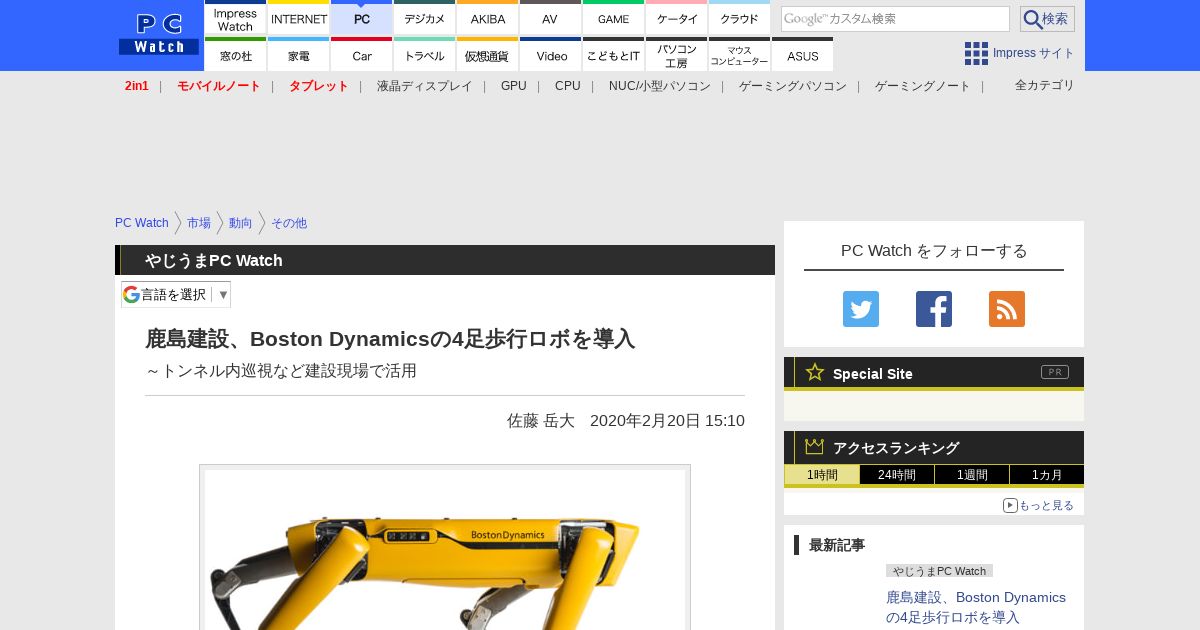Click the その他 breadcrumb link
Viewport: 1200px width, 630px height.
[289, 223]
